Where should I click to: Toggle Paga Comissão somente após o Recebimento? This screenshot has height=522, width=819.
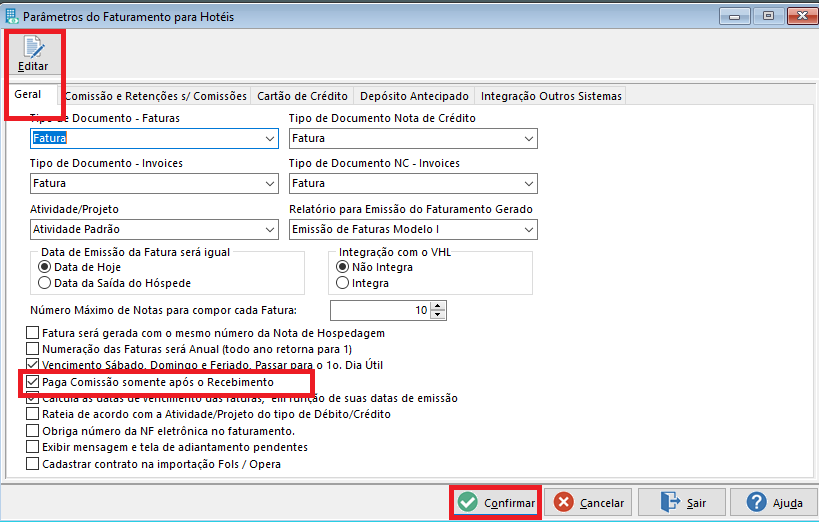32,382
